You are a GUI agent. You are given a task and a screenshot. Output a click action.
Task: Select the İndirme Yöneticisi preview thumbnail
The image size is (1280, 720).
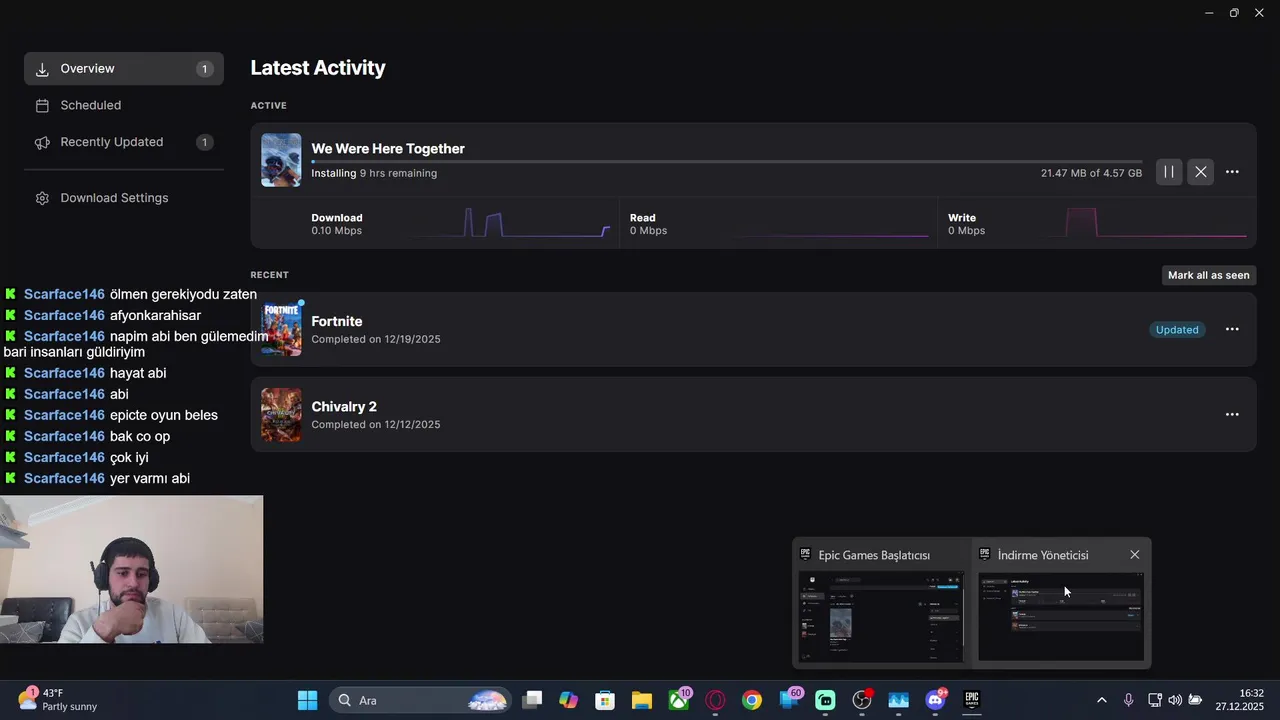click(1061, 617)
